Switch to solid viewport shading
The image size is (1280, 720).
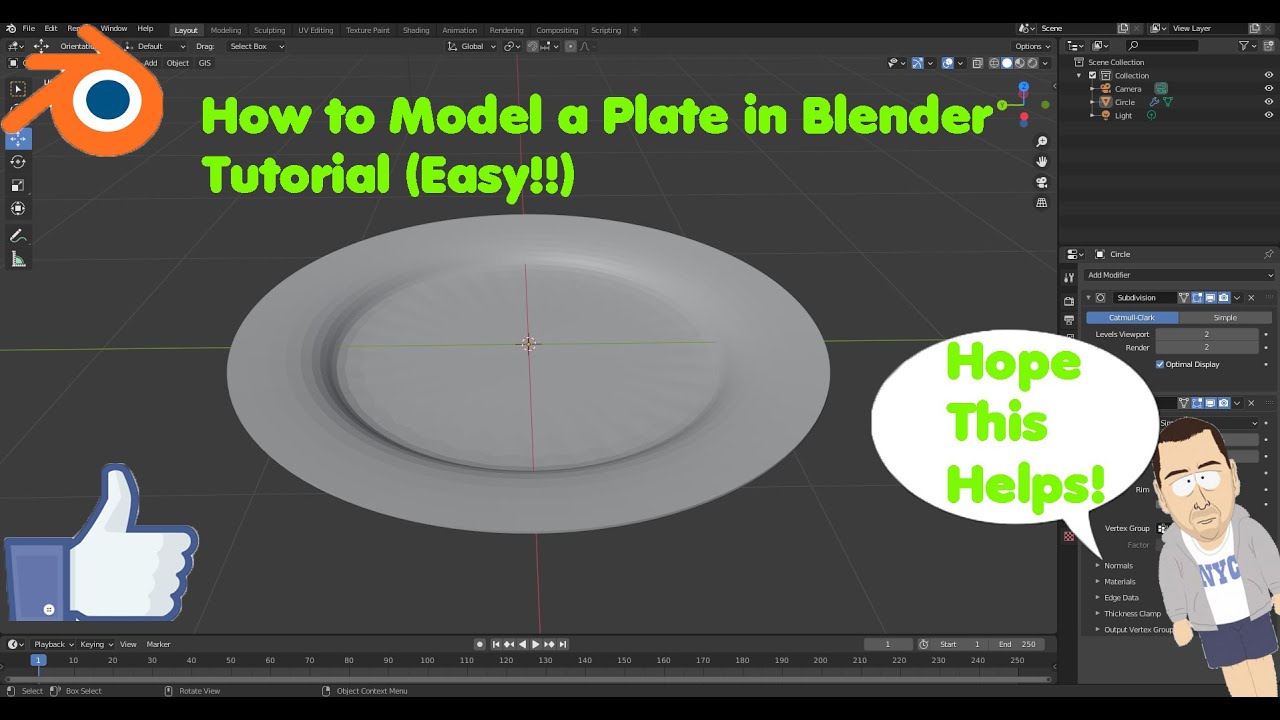click(x=1007, y=63)
